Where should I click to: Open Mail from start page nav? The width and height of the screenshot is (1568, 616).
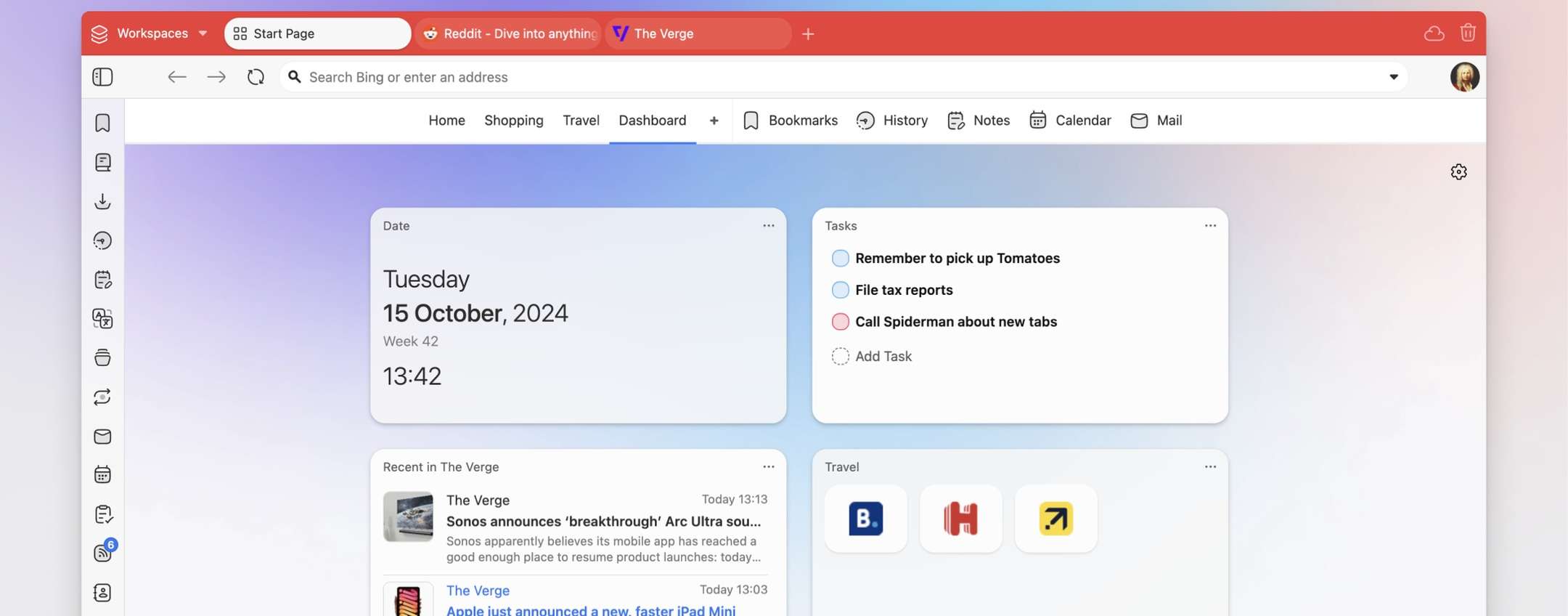pos(1156,121)
